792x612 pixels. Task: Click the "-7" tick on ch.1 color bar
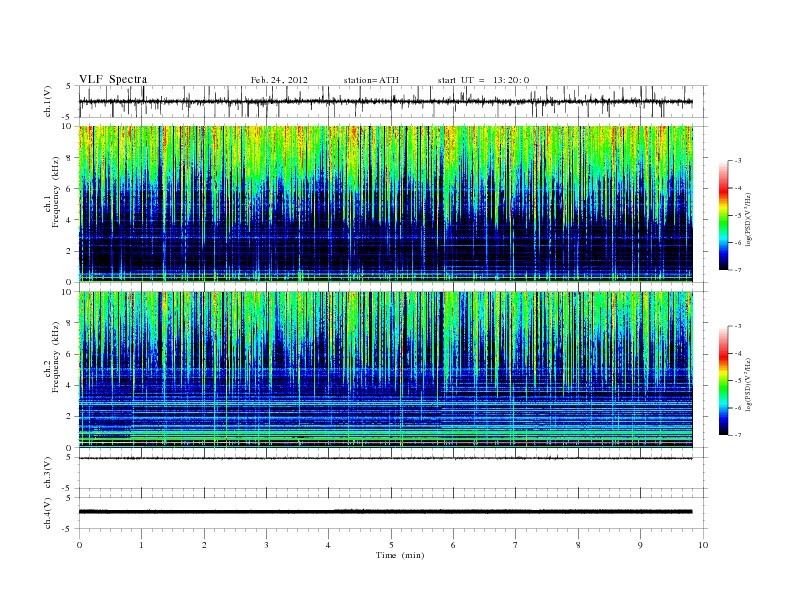click(x=738, y=270)
